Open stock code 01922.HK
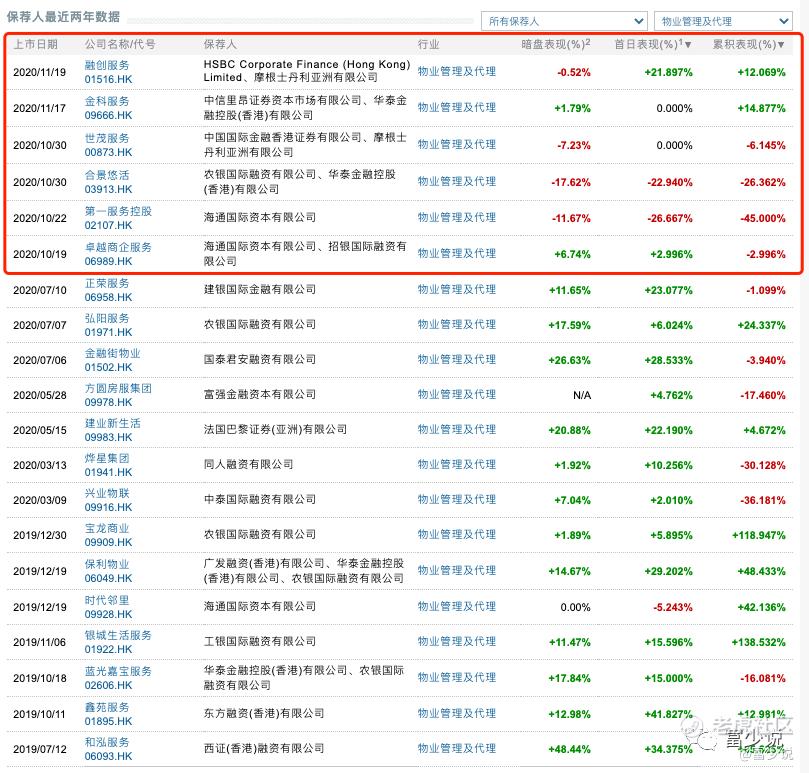 108,649
